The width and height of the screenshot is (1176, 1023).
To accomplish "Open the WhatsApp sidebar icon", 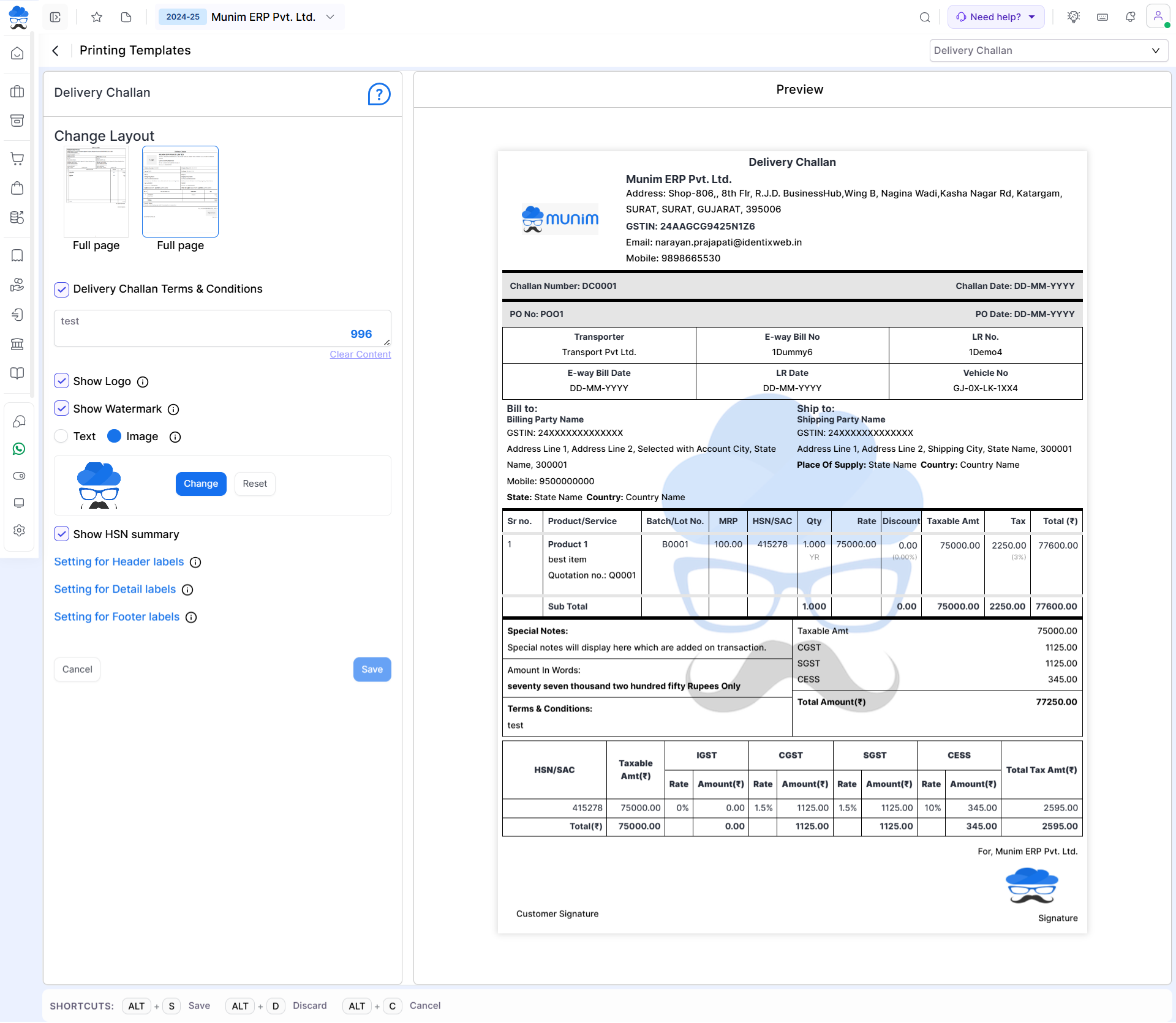I will pos(19,449).
